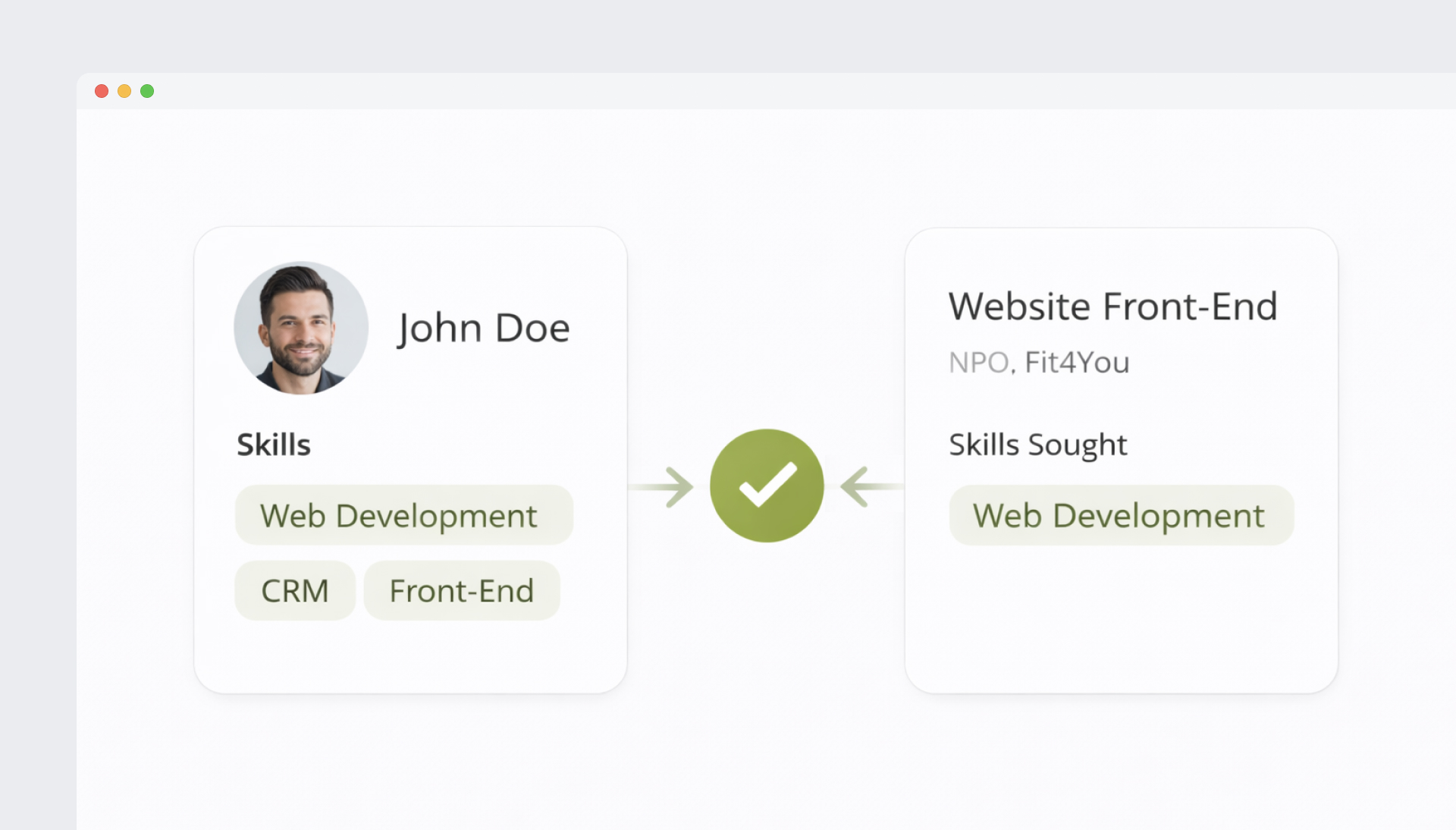This screenshot has height=830, width=1456.
Task: Click the Skills Sought heading
Action: coord(1037,445)
